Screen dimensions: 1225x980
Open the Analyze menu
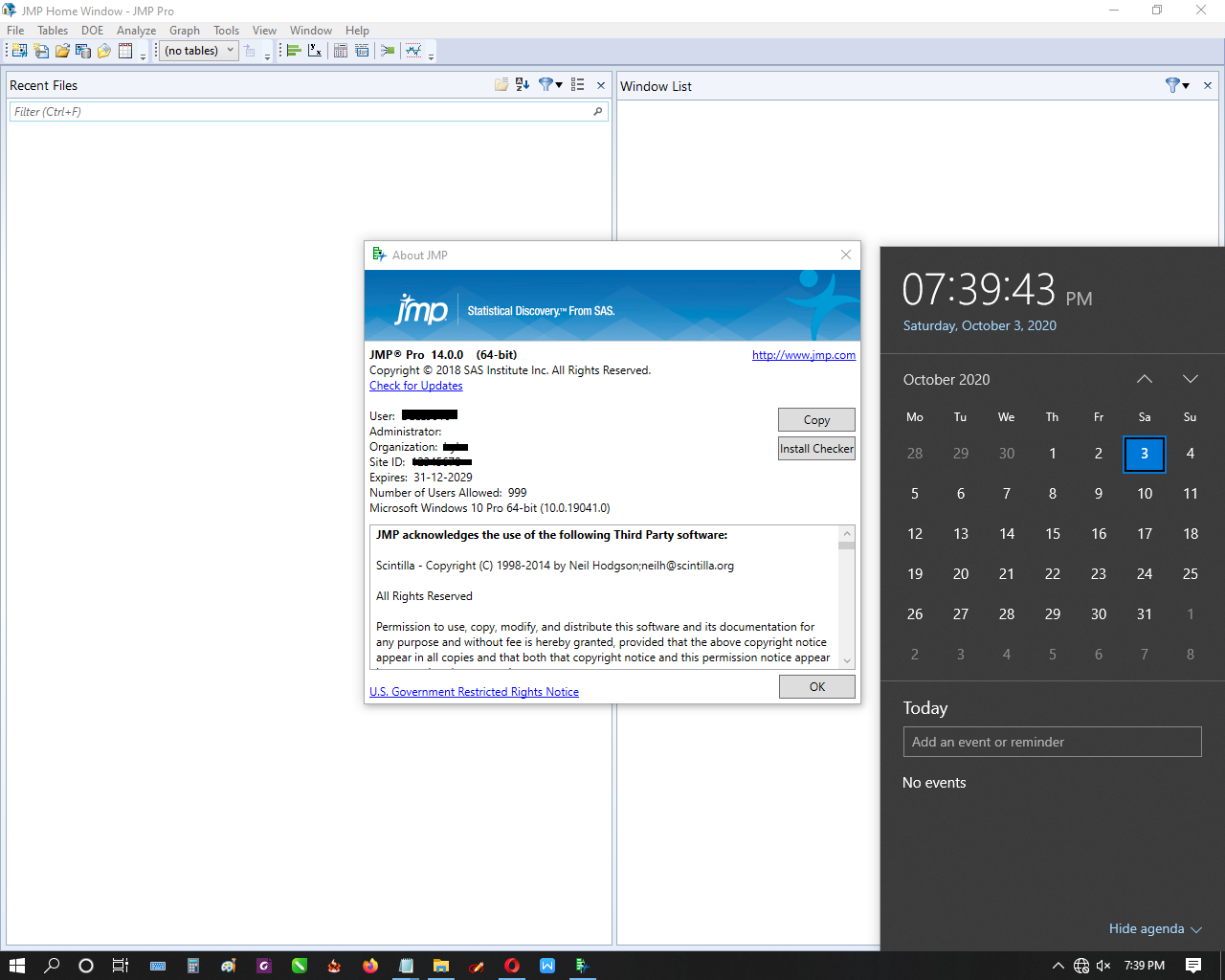pos(137,31)
